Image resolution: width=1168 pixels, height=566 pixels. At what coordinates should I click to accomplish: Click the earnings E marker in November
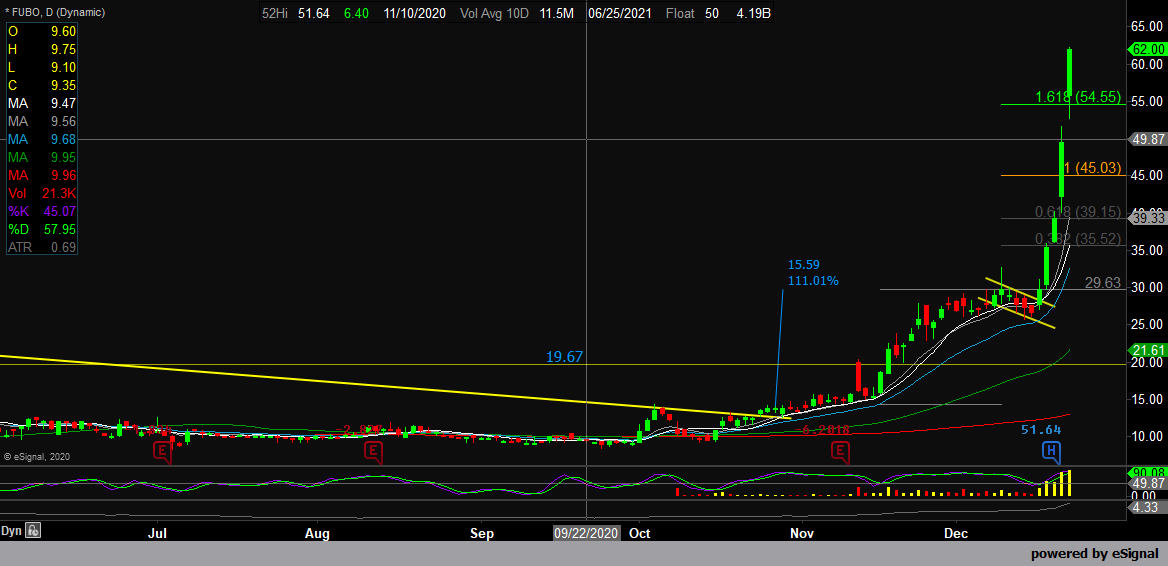(841, 451)
